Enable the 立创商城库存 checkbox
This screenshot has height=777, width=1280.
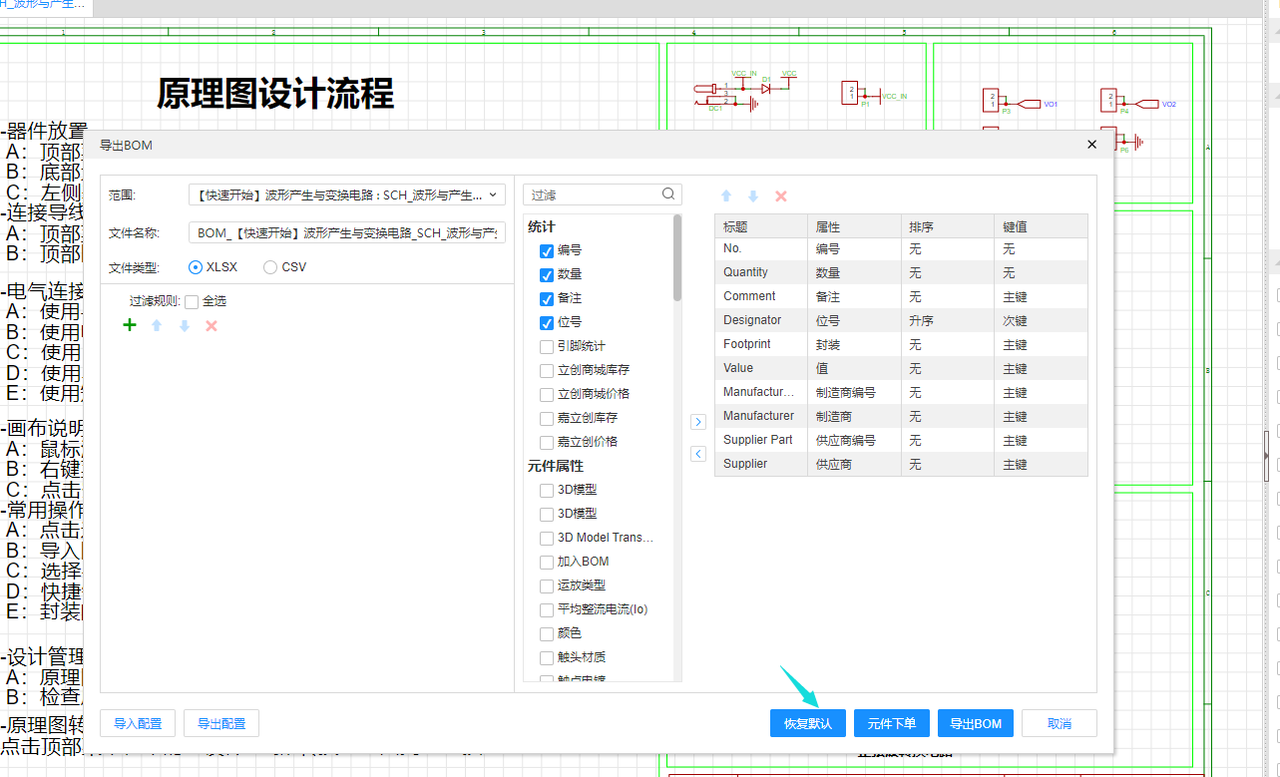547,370
